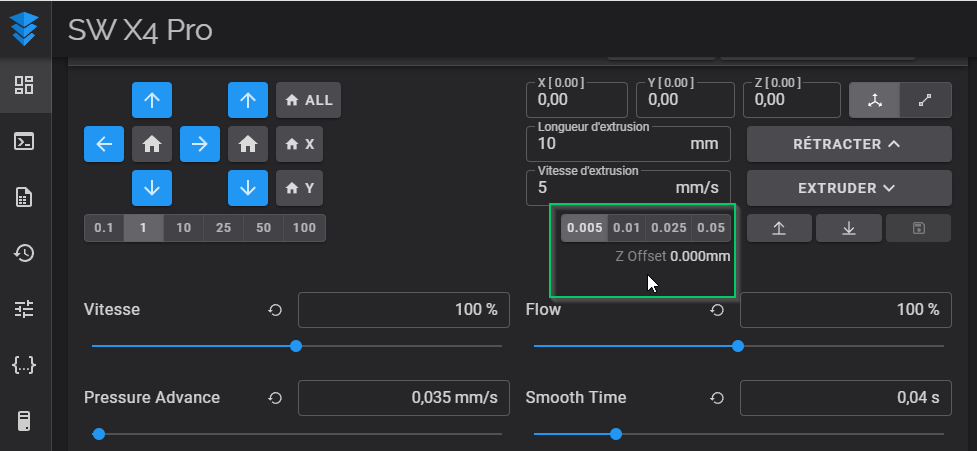Switch to absolute positioning mode

(875, 100)
